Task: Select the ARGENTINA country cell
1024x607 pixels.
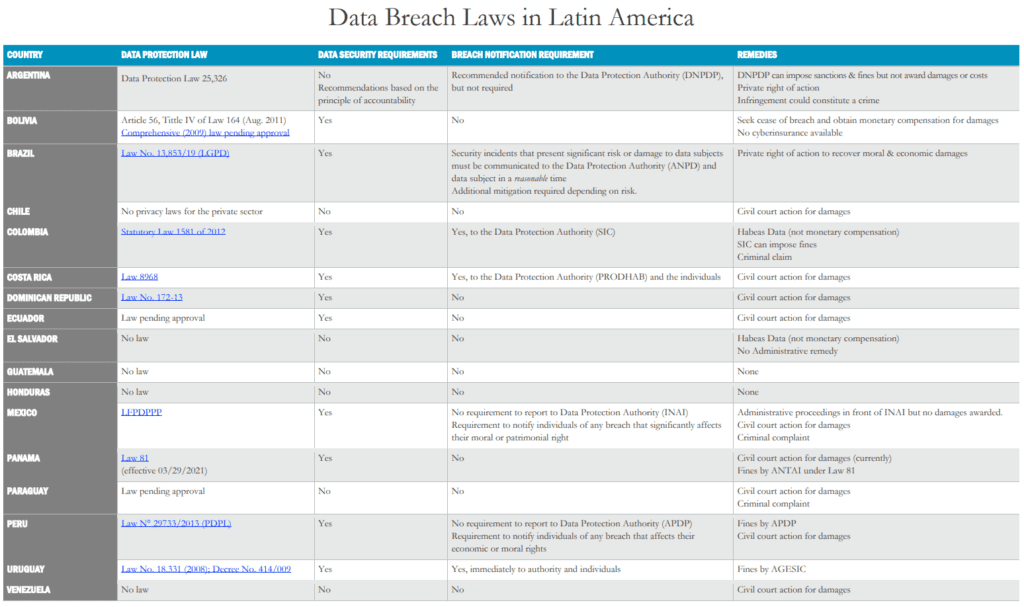Action: [29, 75]
